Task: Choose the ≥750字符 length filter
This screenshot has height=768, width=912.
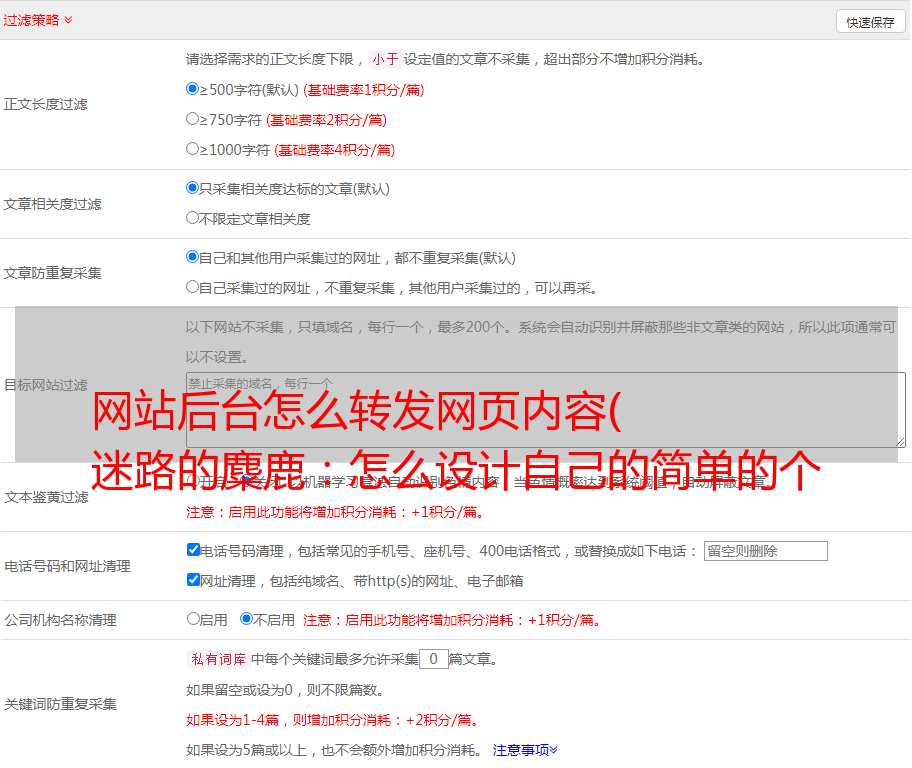Action: (193, 119)
